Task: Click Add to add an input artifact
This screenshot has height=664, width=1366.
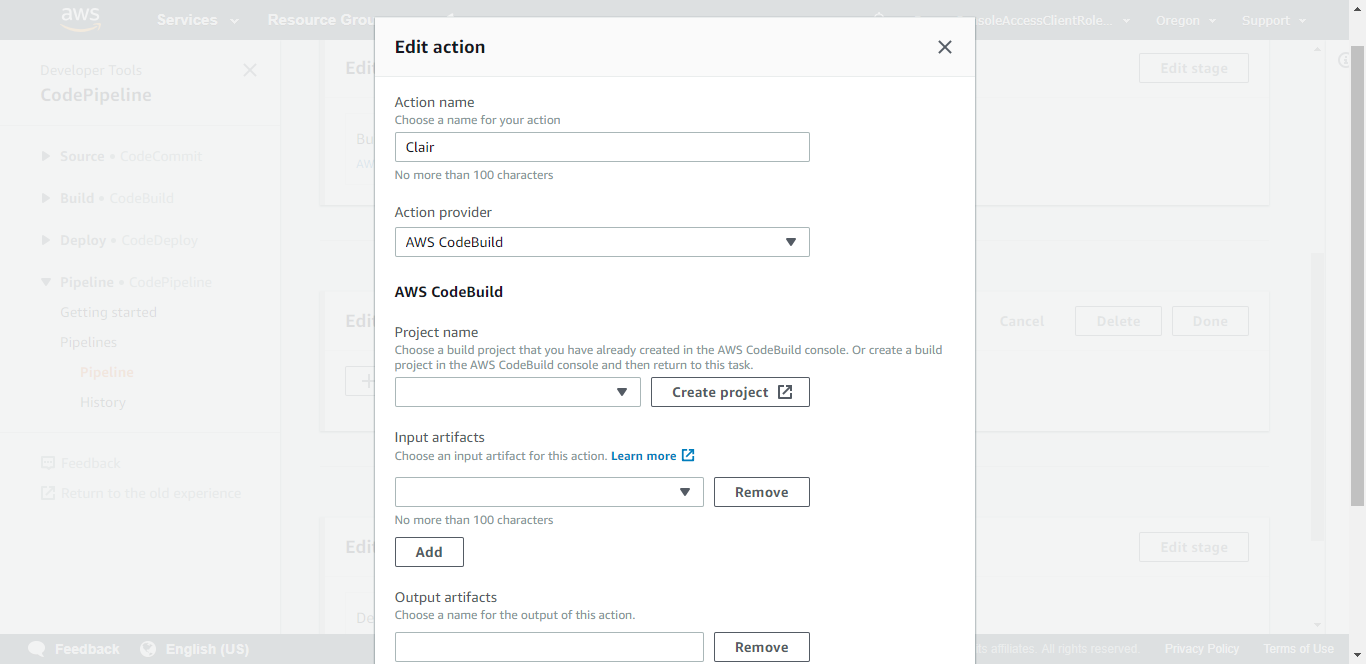Action: (x=429, y=552)
